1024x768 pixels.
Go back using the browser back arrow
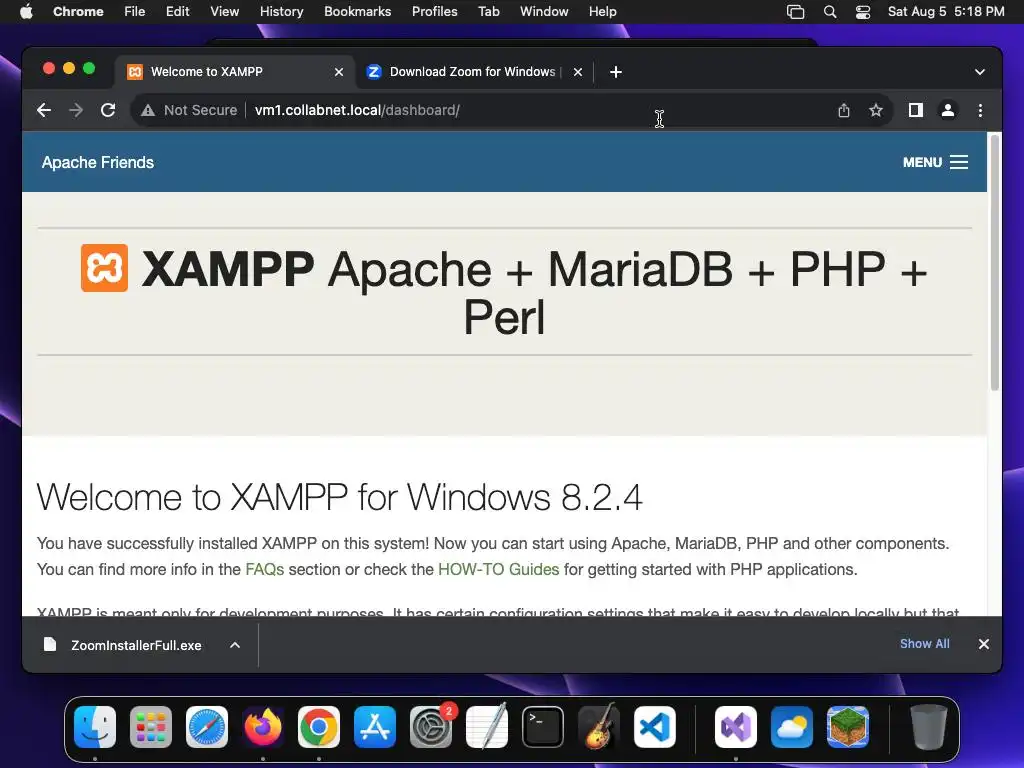click(44, 110)
